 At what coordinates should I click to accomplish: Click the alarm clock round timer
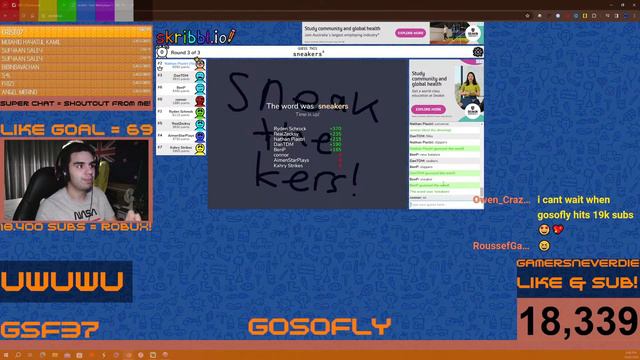(162, 52)
